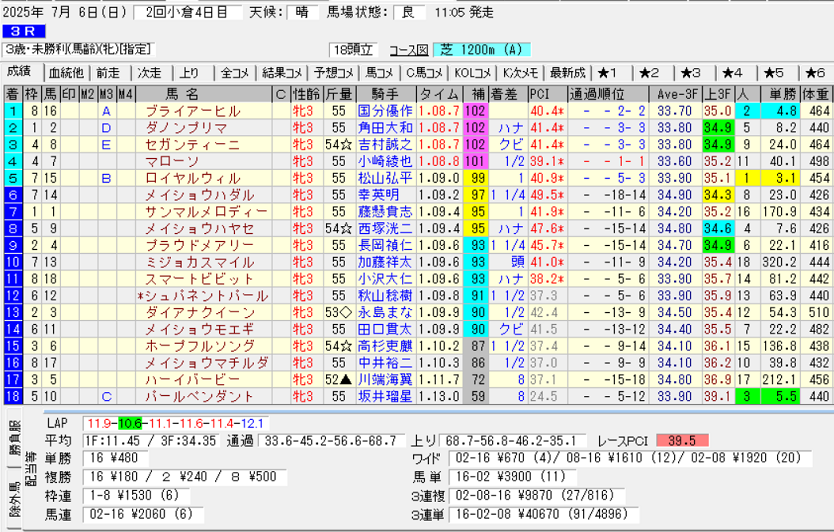Click the 芝 1200m (A) course field
Screen dimensions: 834x532
(x=482, y=50)
